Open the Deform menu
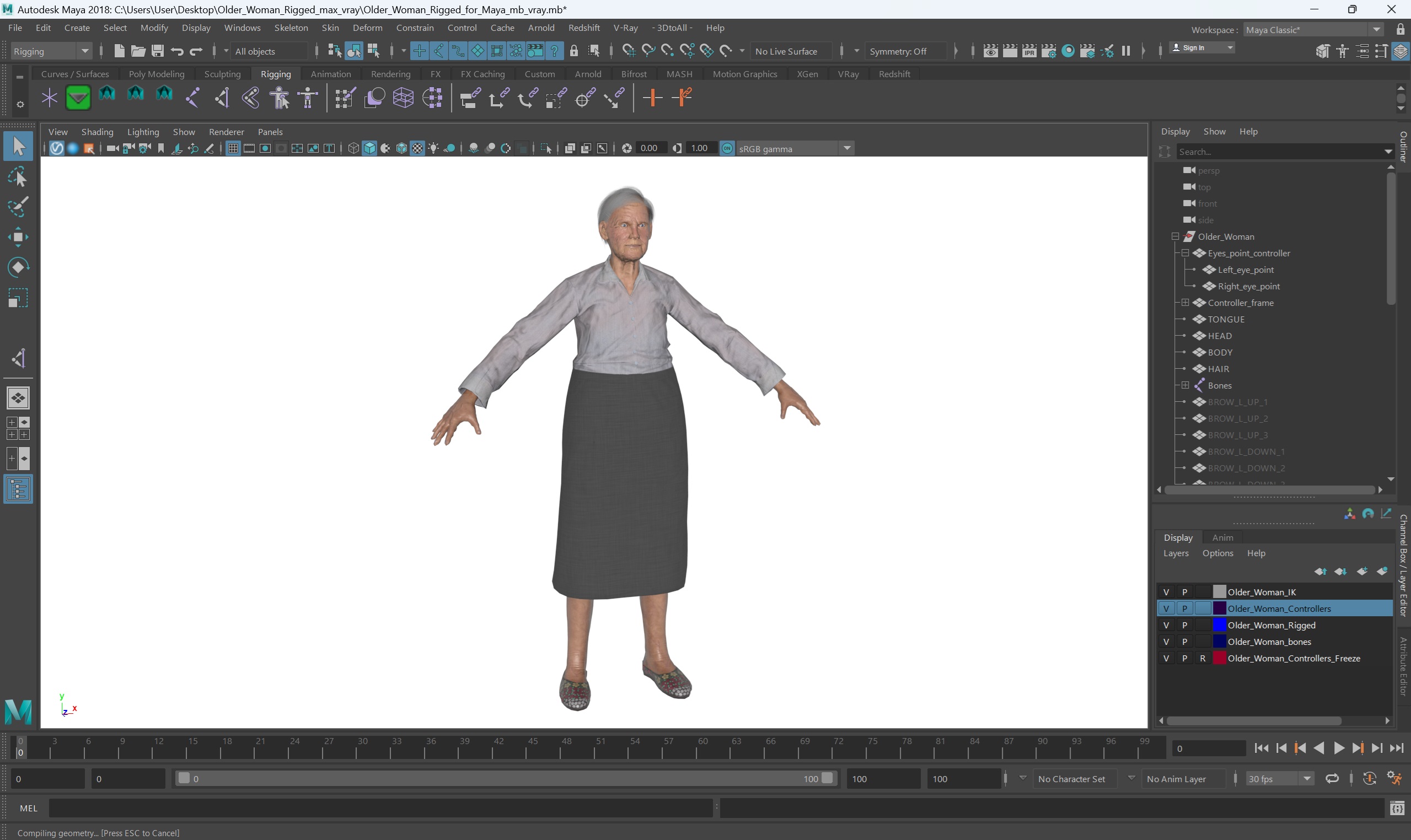 coord(367,28)
